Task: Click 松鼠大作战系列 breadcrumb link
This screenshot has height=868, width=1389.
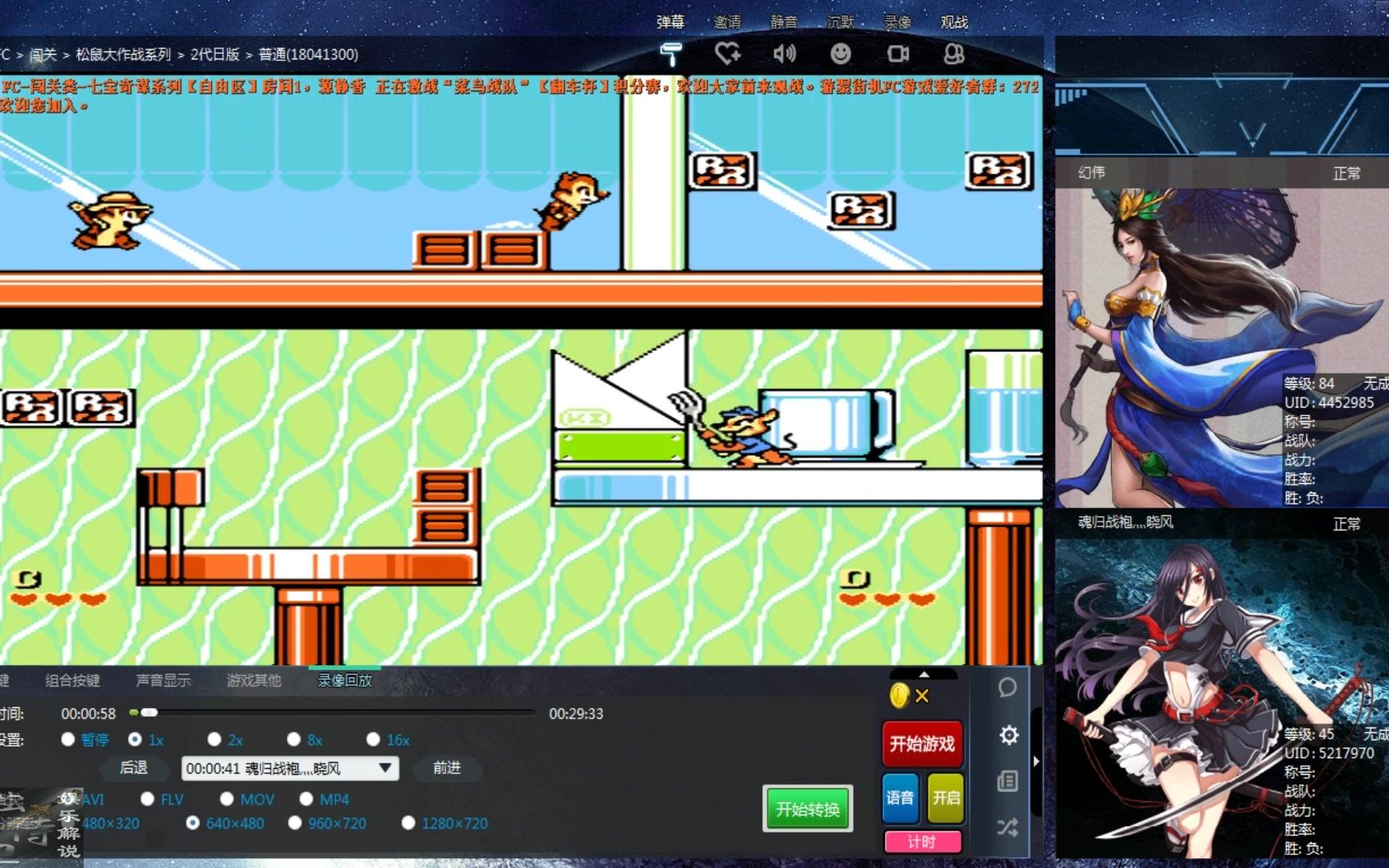Action: tap(123, 55)
